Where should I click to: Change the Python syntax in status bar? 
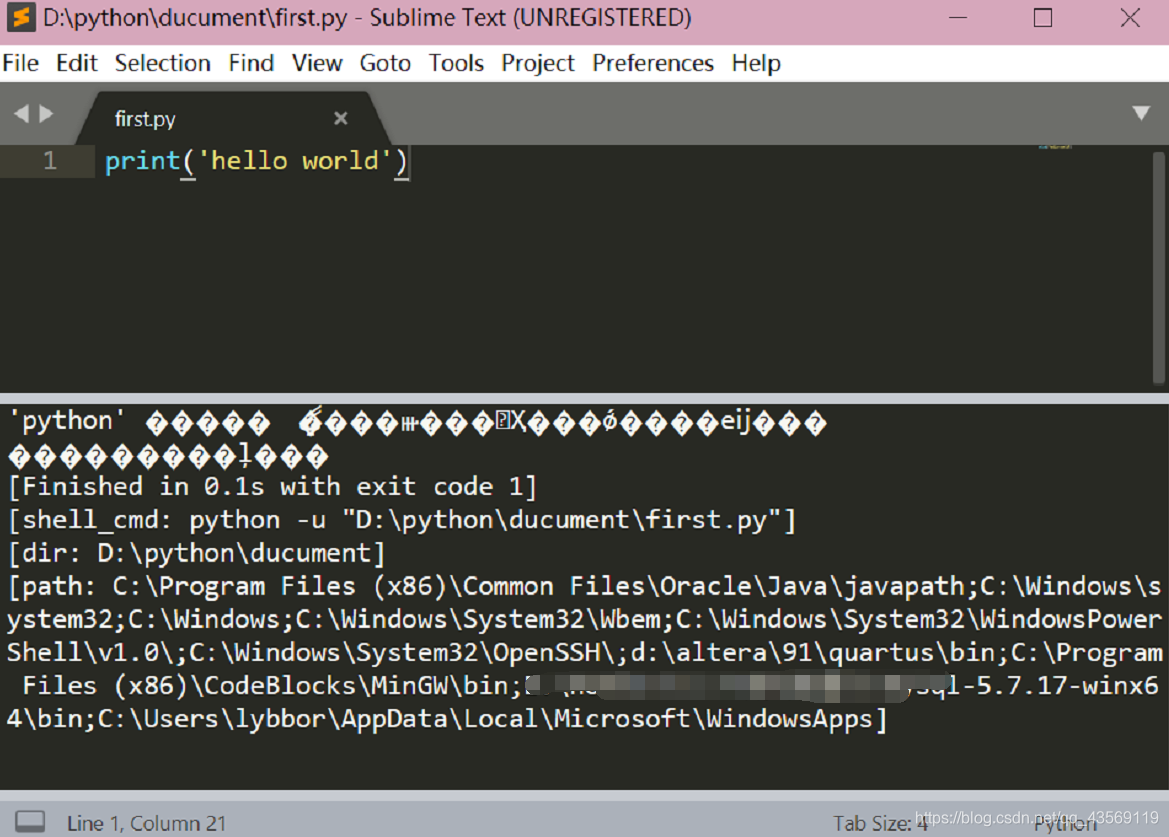[1065, 824]
